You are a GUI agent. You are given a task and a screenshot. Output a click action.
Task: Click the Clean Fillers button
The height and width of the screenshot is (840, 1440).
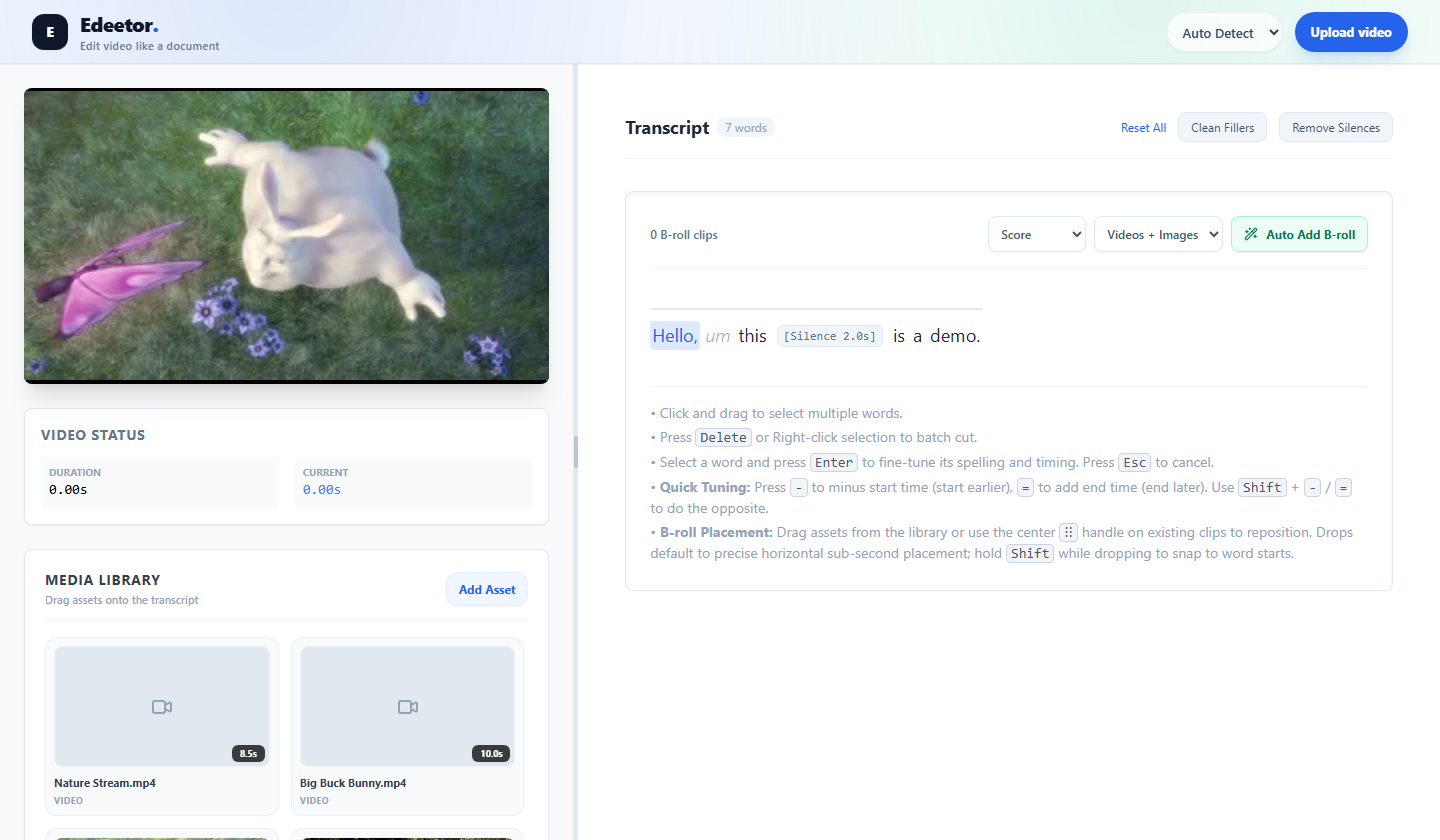tap(1223, 127)
